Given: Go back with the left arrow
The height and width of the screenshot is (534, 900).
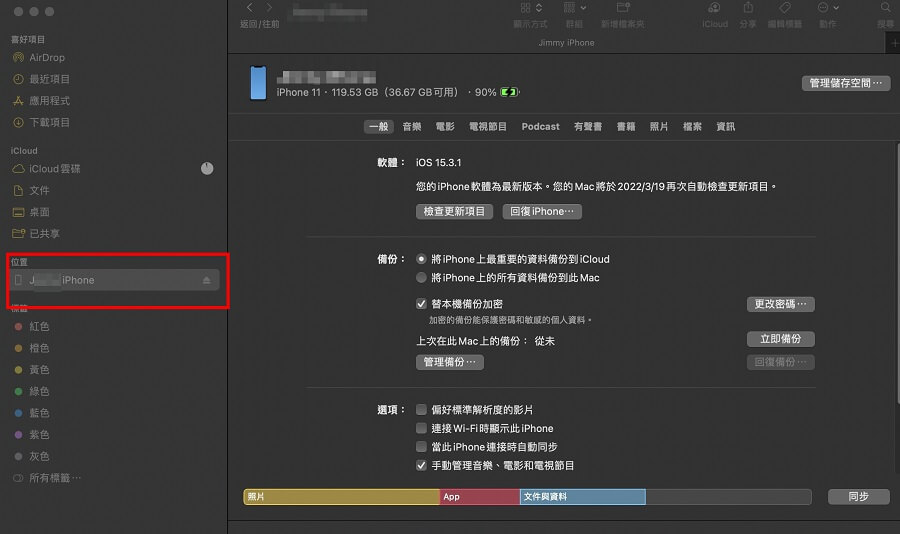Looking at the screenshot, I should click(250, 8).
